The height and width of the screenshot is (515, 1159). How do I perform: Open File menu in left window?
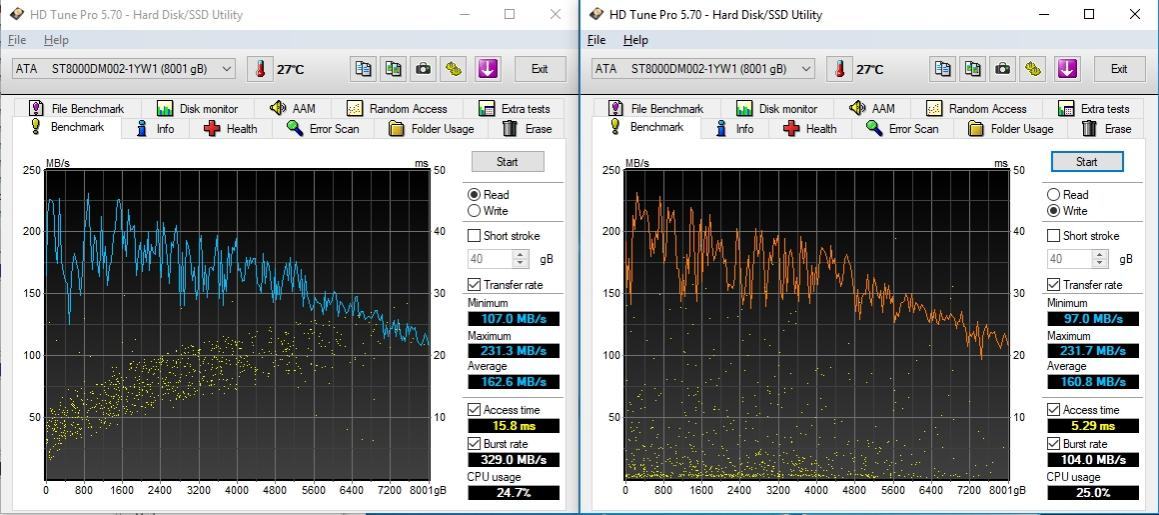click(x=17, y=40)
